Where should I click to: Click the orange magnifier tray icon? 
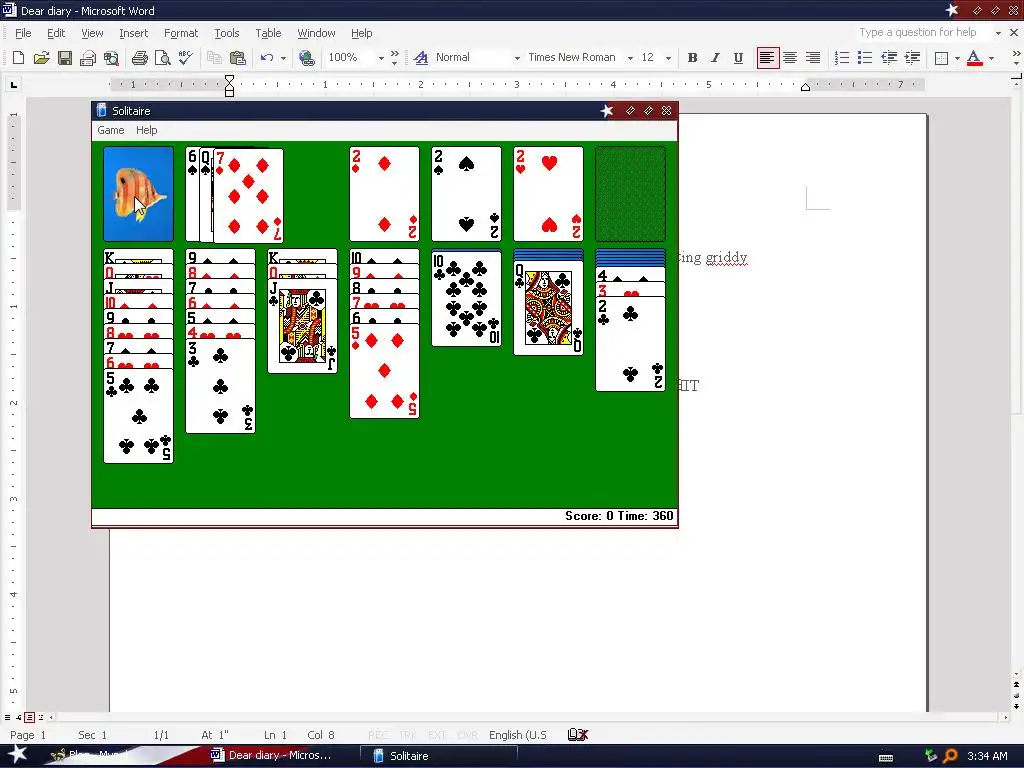[950, 756]
